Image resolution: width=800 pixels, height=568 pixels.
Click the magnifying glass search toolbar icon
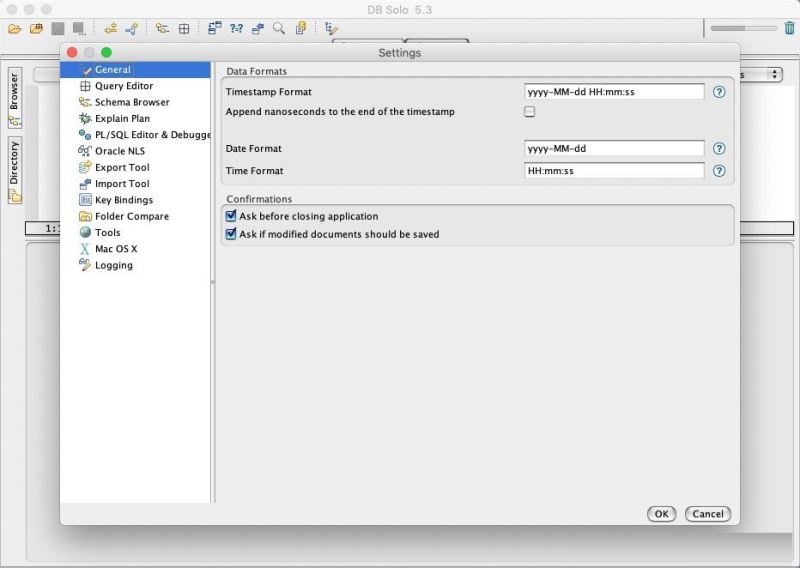279,29
